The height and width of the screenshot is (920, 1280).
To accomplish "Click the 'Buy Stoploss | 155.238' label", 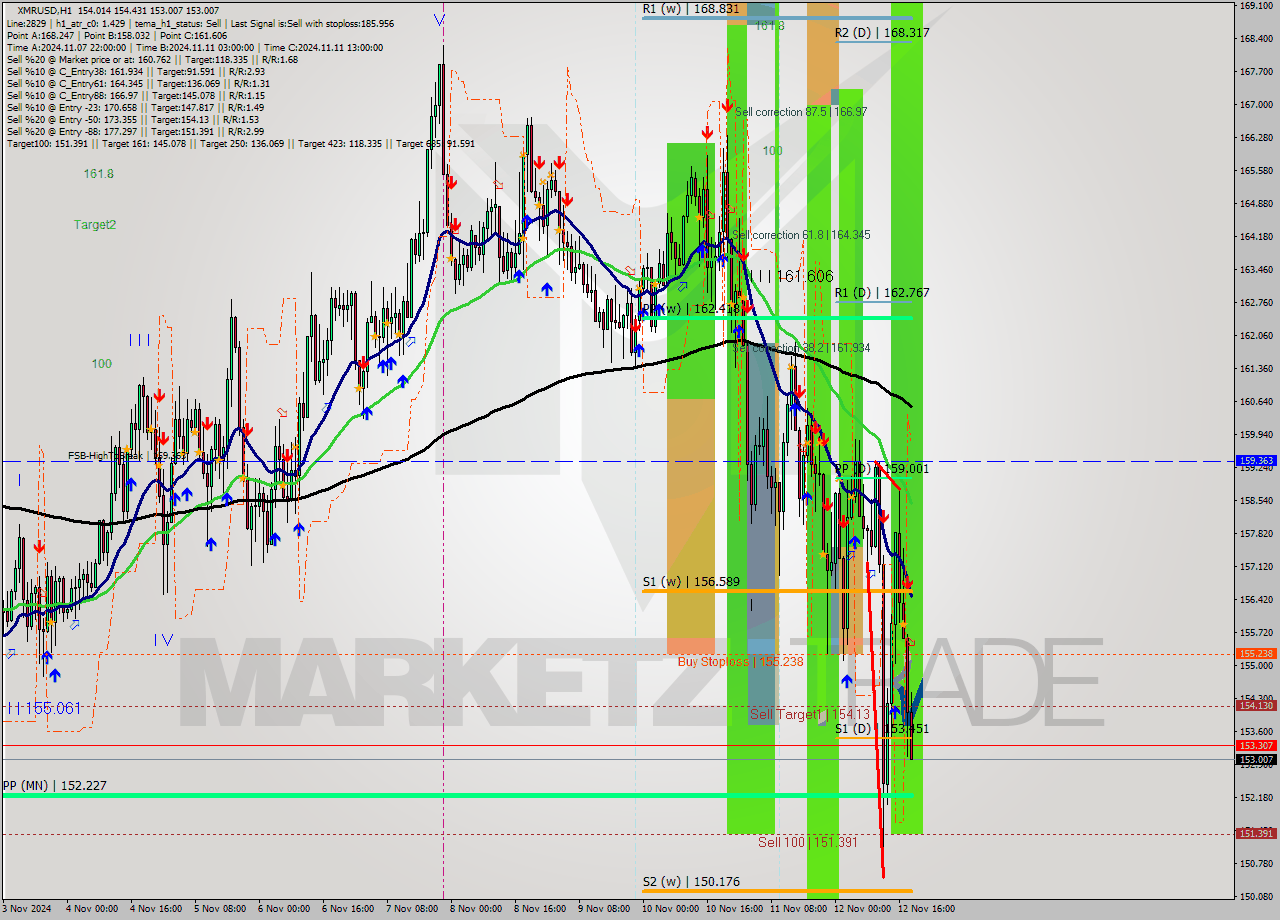I will pyautogui.click(x=740, y=662).
